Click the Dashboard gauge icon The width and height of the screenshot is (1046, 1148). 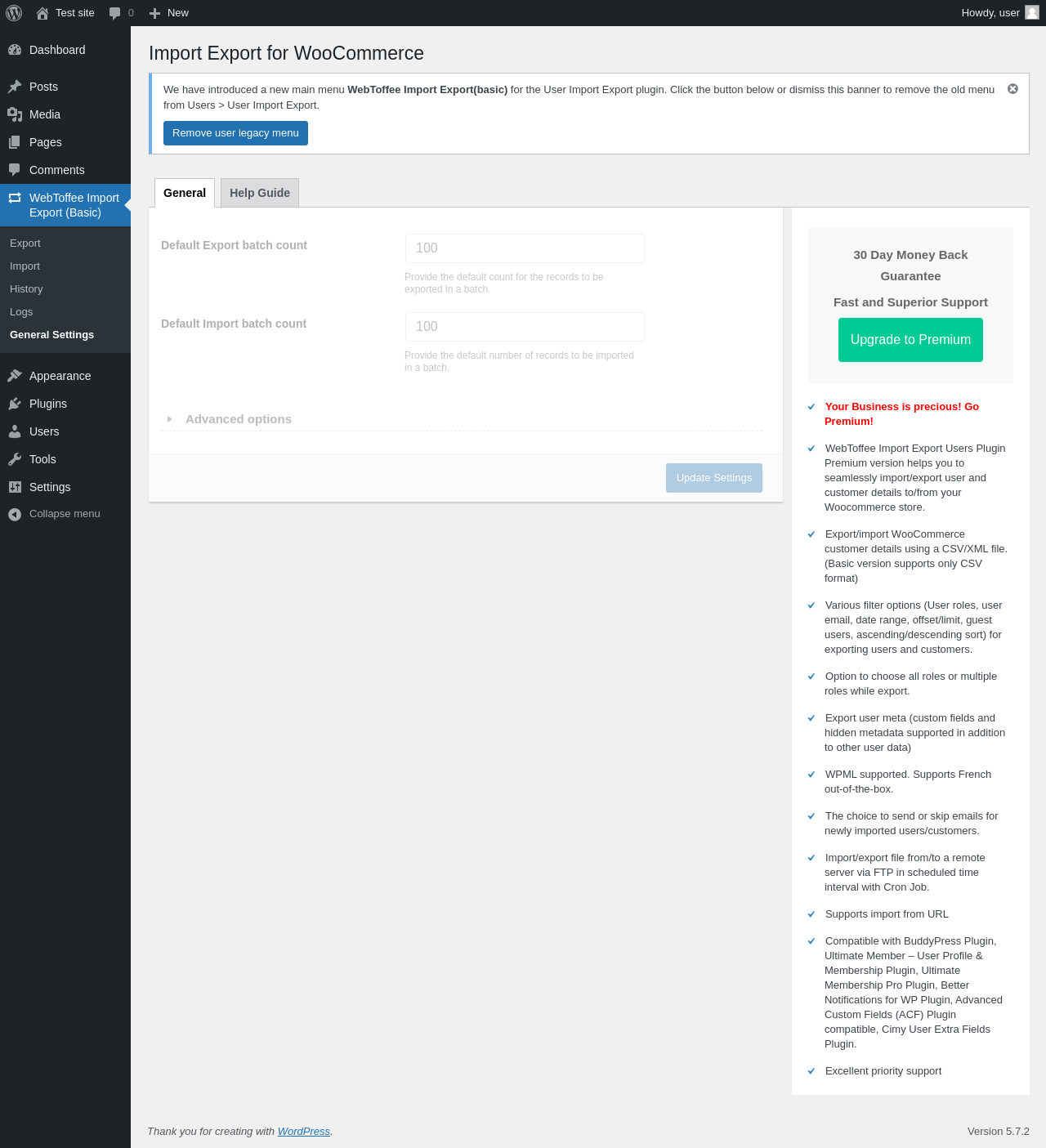pyautogui.click(x=15, y=50)
